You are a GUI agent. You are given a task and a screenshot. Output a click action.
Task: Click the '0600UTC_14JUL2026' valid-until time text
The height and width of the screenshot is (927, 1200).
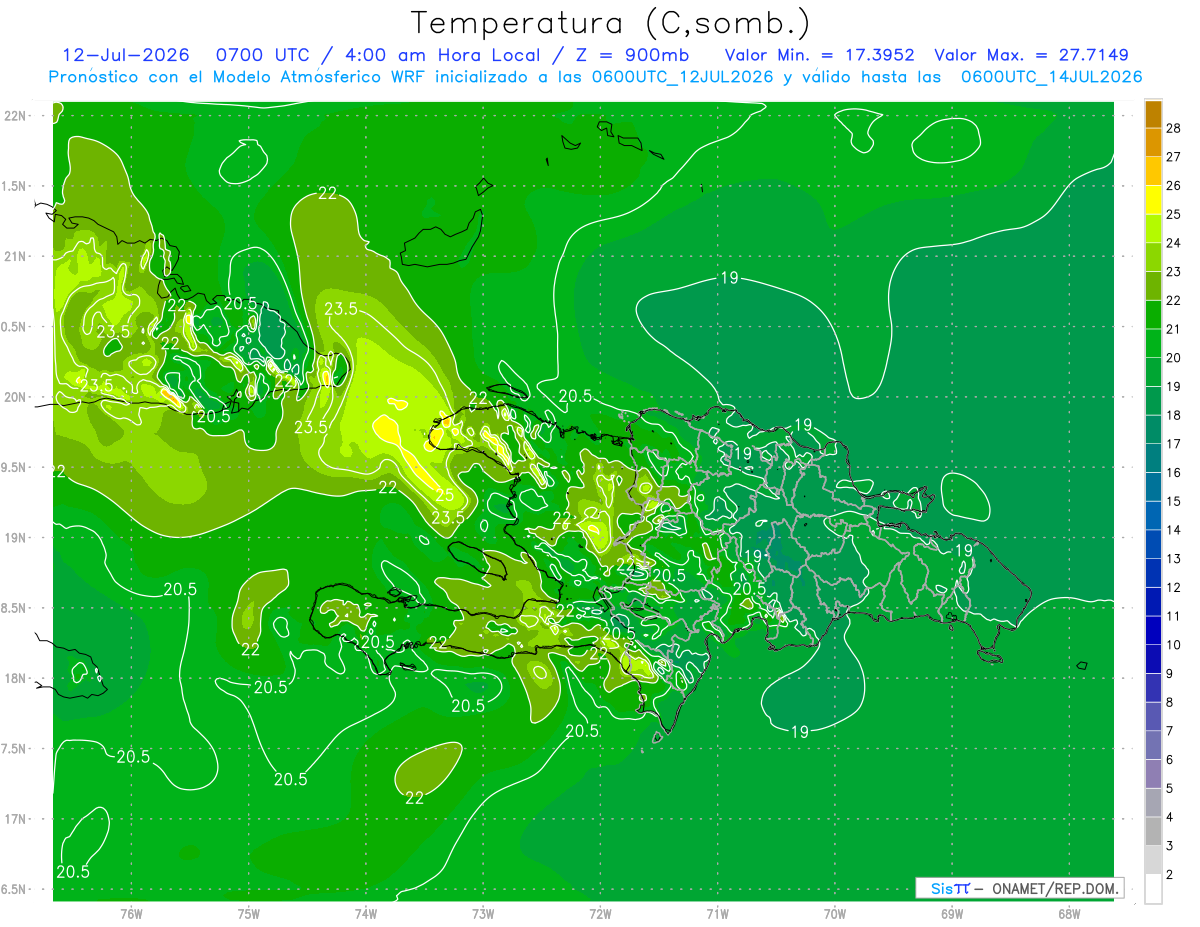tap(1050, 77)
